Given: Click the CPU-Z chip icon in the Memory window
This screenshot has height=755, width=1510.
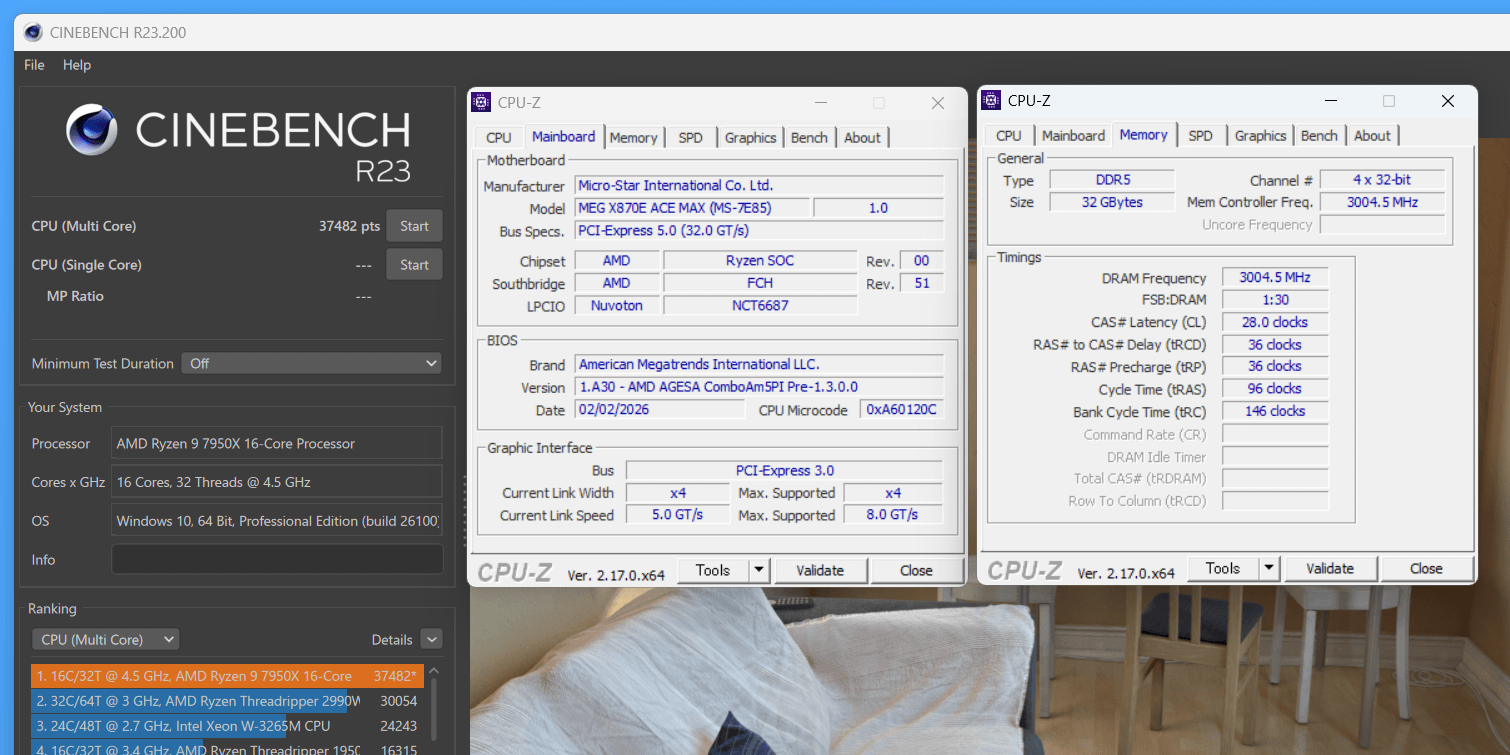Looking at the screenshot, I should click(x=991, y=100).
